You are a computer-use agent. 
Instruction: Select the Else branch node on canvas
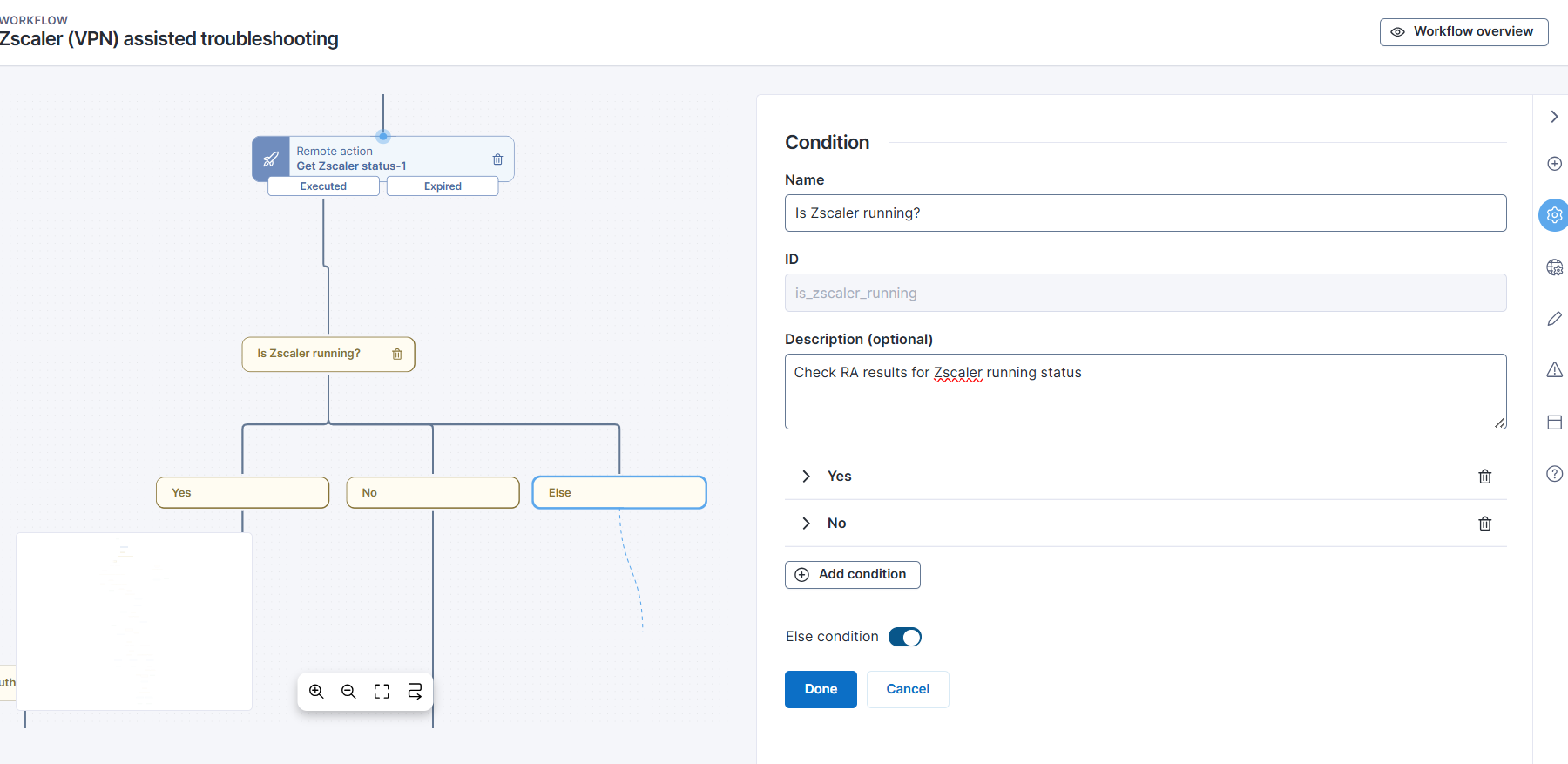pos(618,493)
